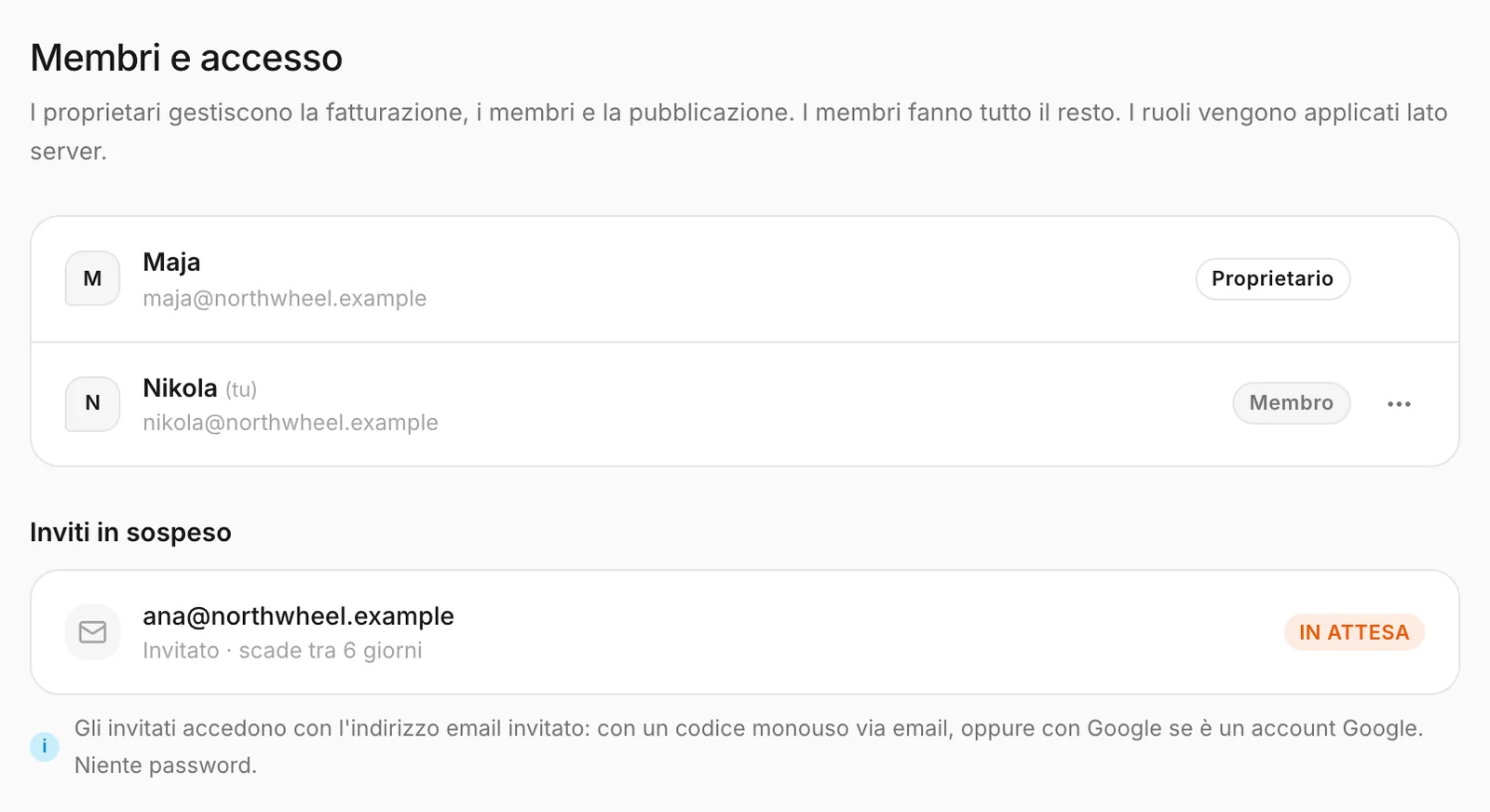Viewport: 1490px width, 812px height.
Task: Open the Membro role badge for Nikola
Action: (1292, 403)
